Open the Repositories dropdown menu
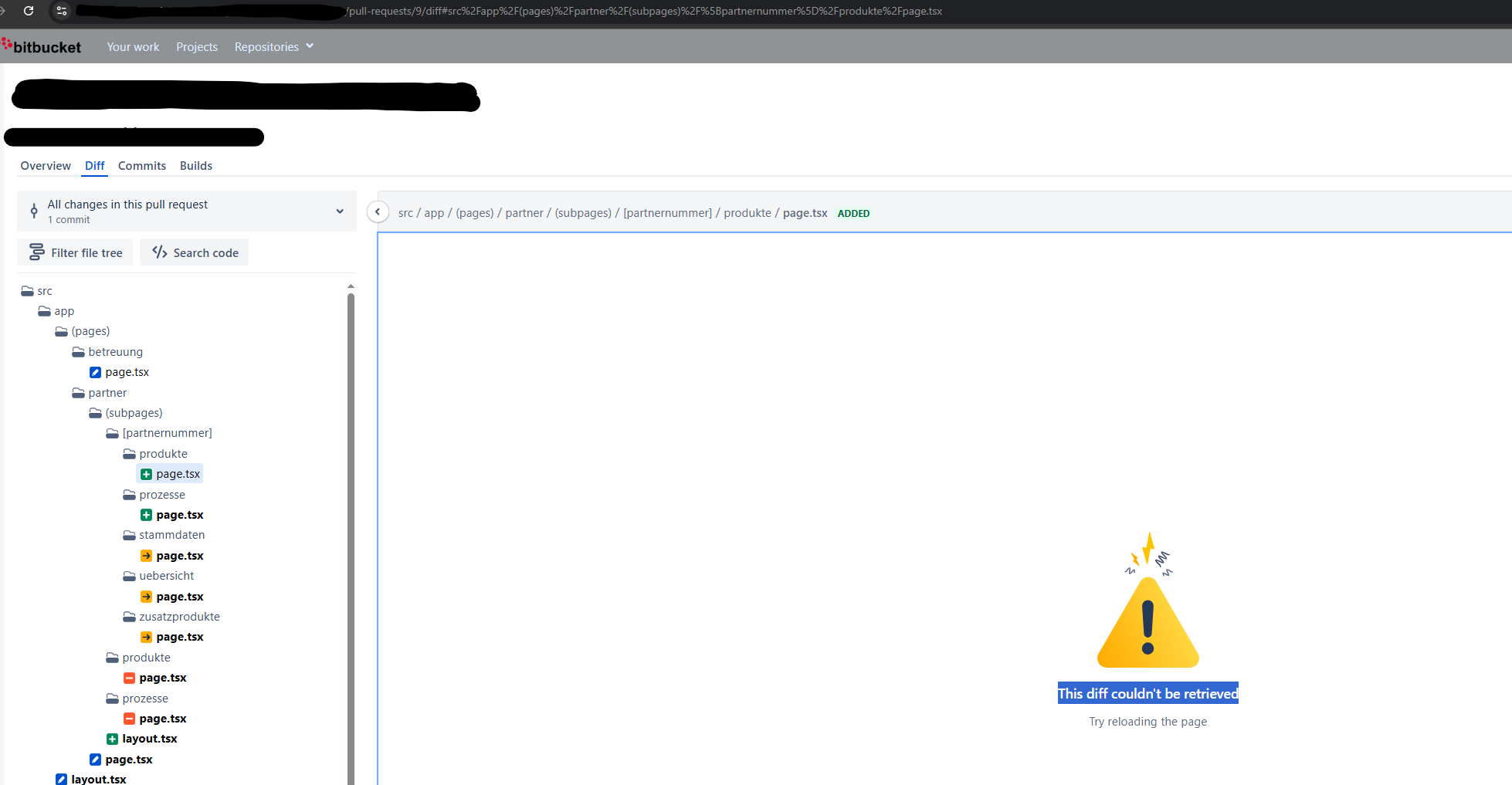 coord(274,46)
